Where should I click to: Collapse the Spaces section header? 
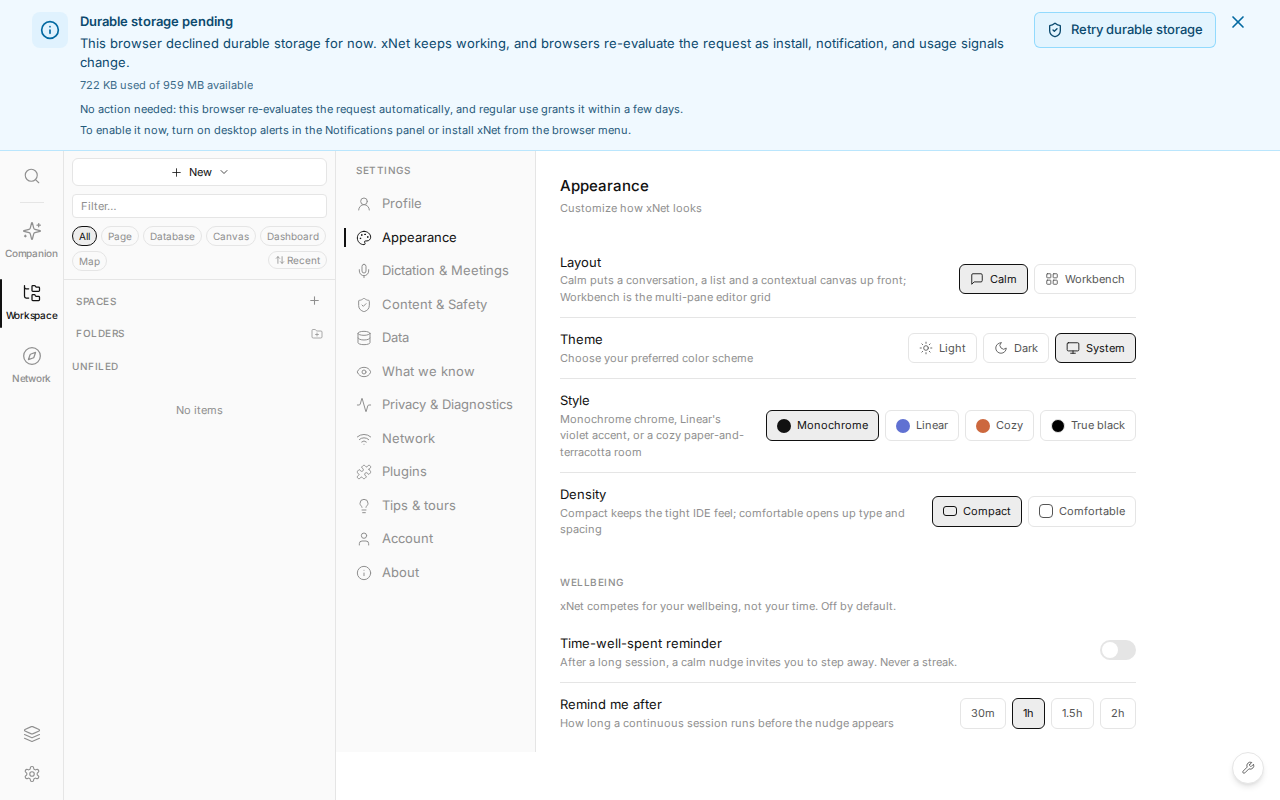tap(96, 301)
